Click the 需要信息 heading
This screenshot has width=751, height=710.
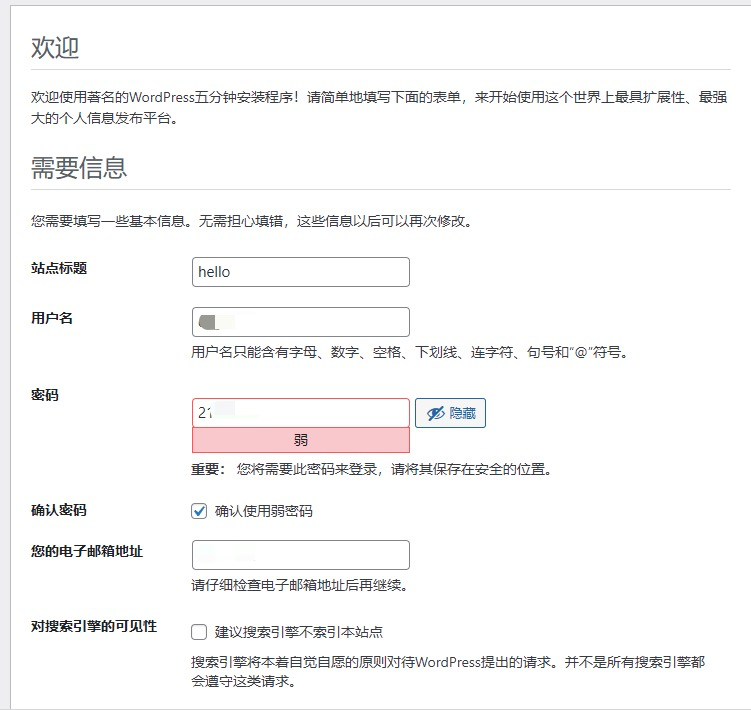[79, 168]
